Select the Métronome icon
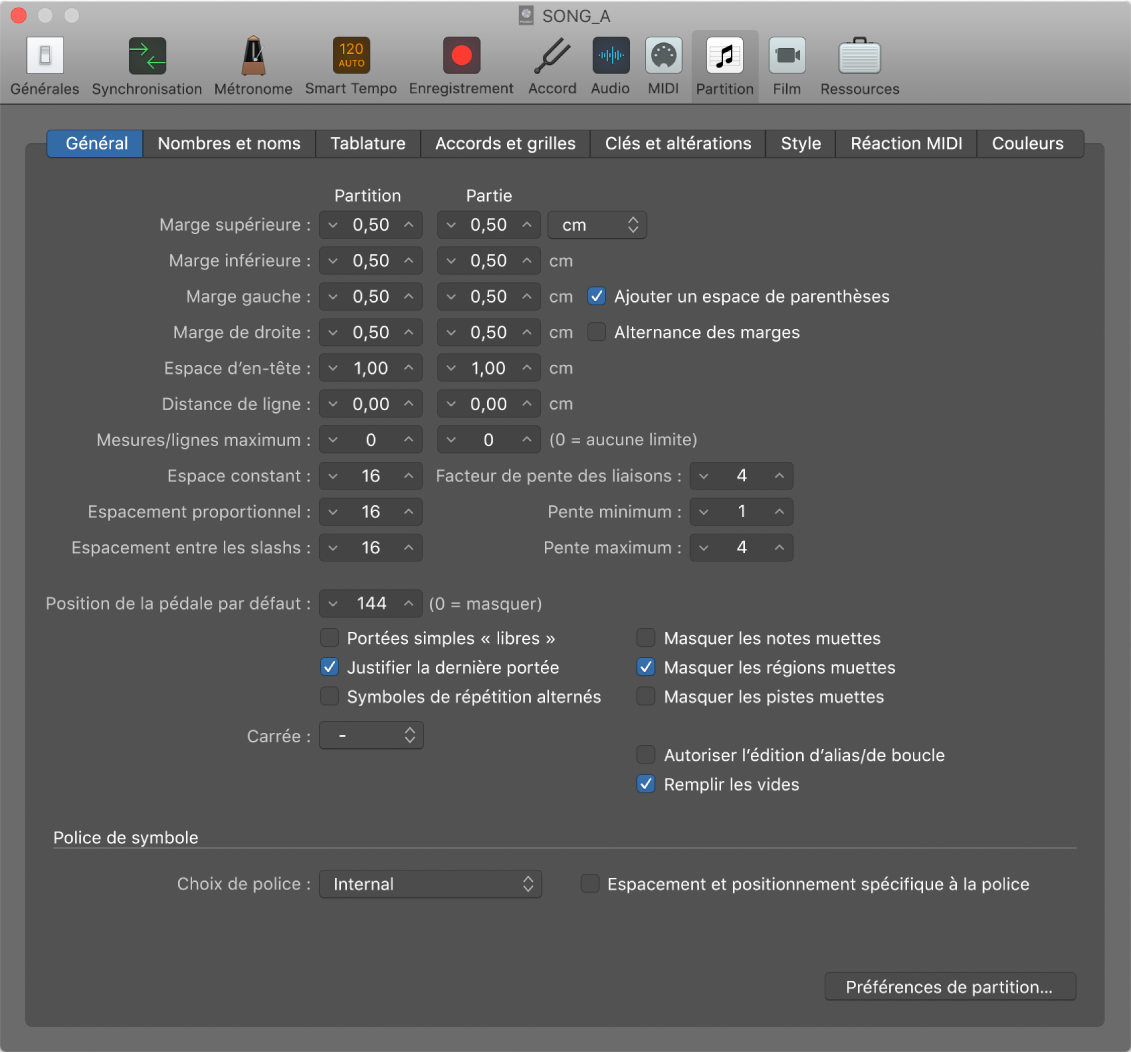The image size is (1131, 1053). pos(253,56)
